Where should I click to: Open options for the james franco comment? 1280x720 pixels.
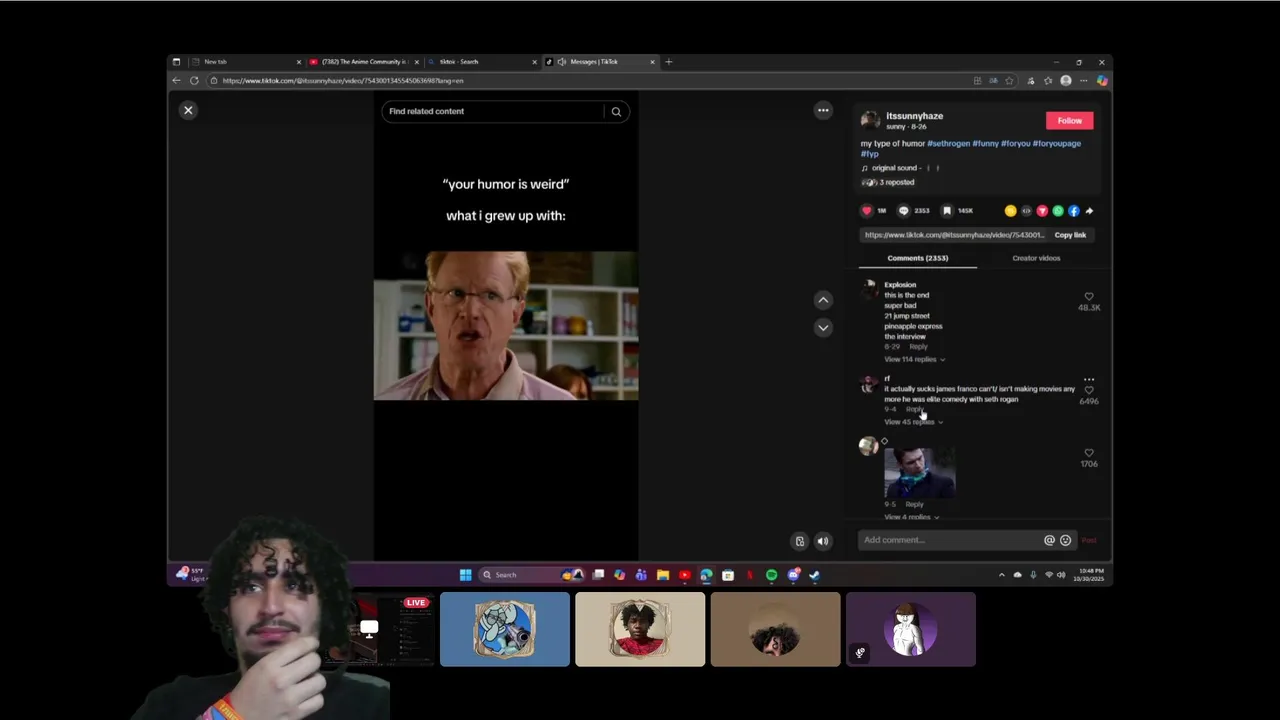pyautogui.click(x=1089, y=380)
